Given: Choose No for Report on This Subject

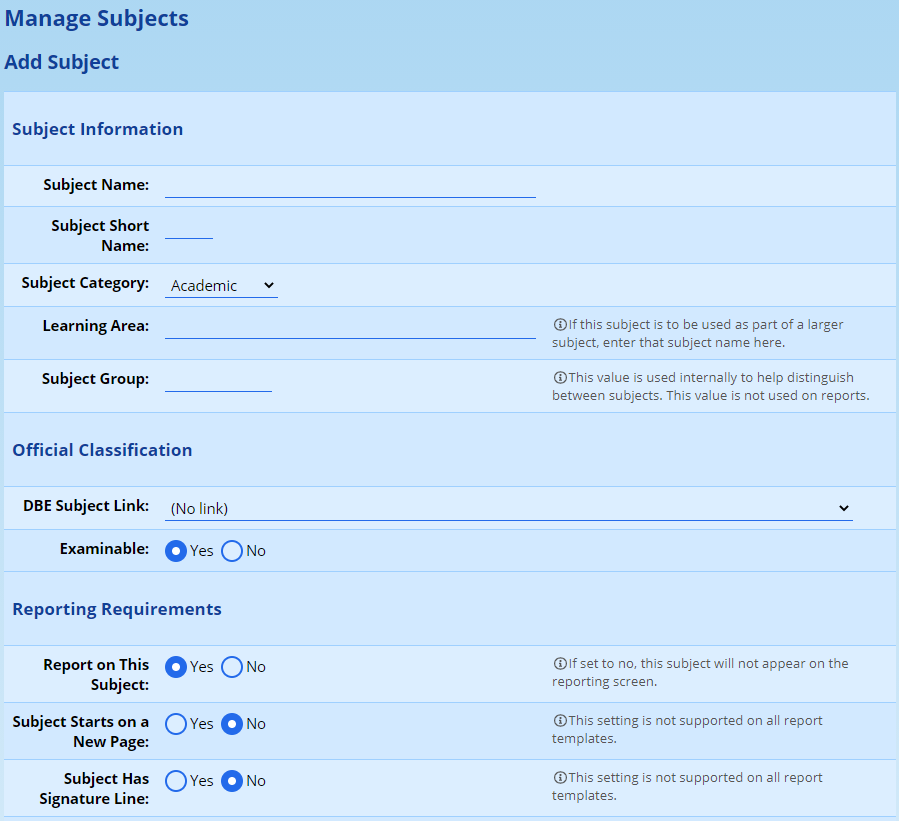Looking at the screenshot, I should point(232,667).
